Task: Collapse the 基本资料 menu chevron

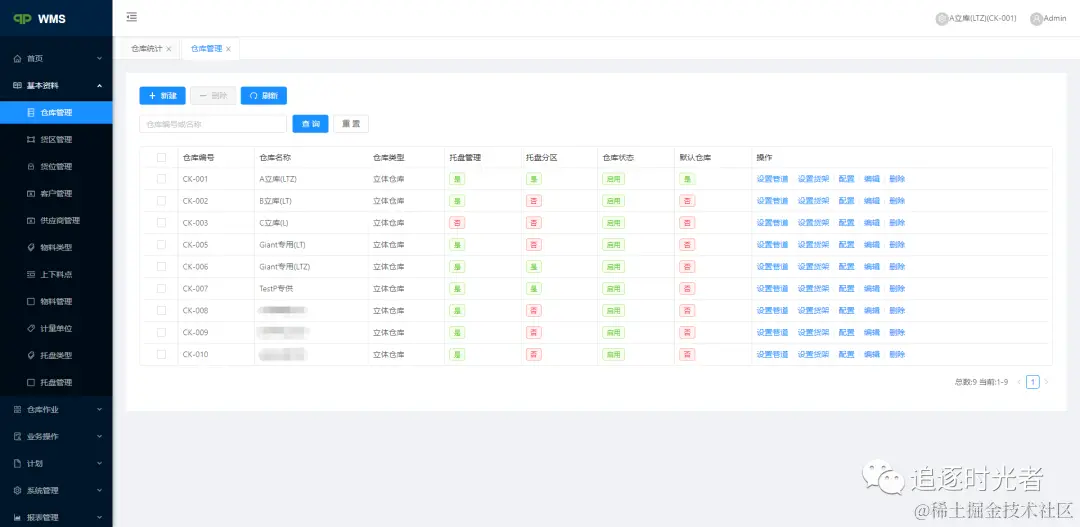Action: tap(99, 85)
